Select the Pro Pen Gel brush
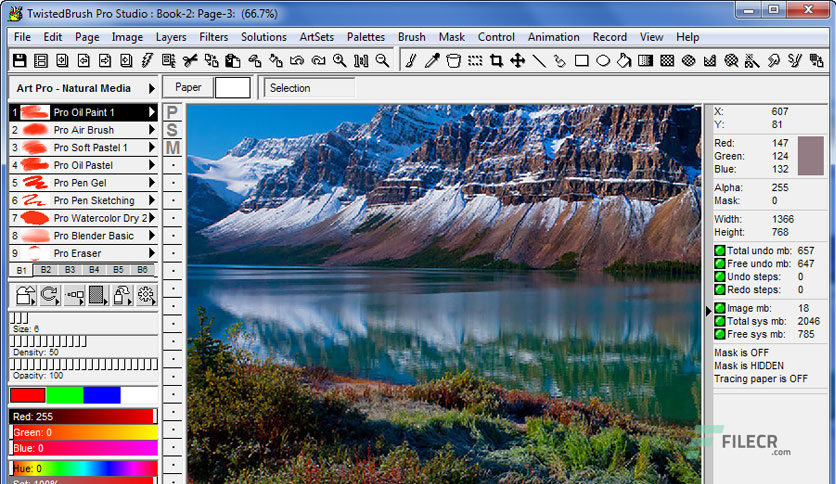 point(83,183)
